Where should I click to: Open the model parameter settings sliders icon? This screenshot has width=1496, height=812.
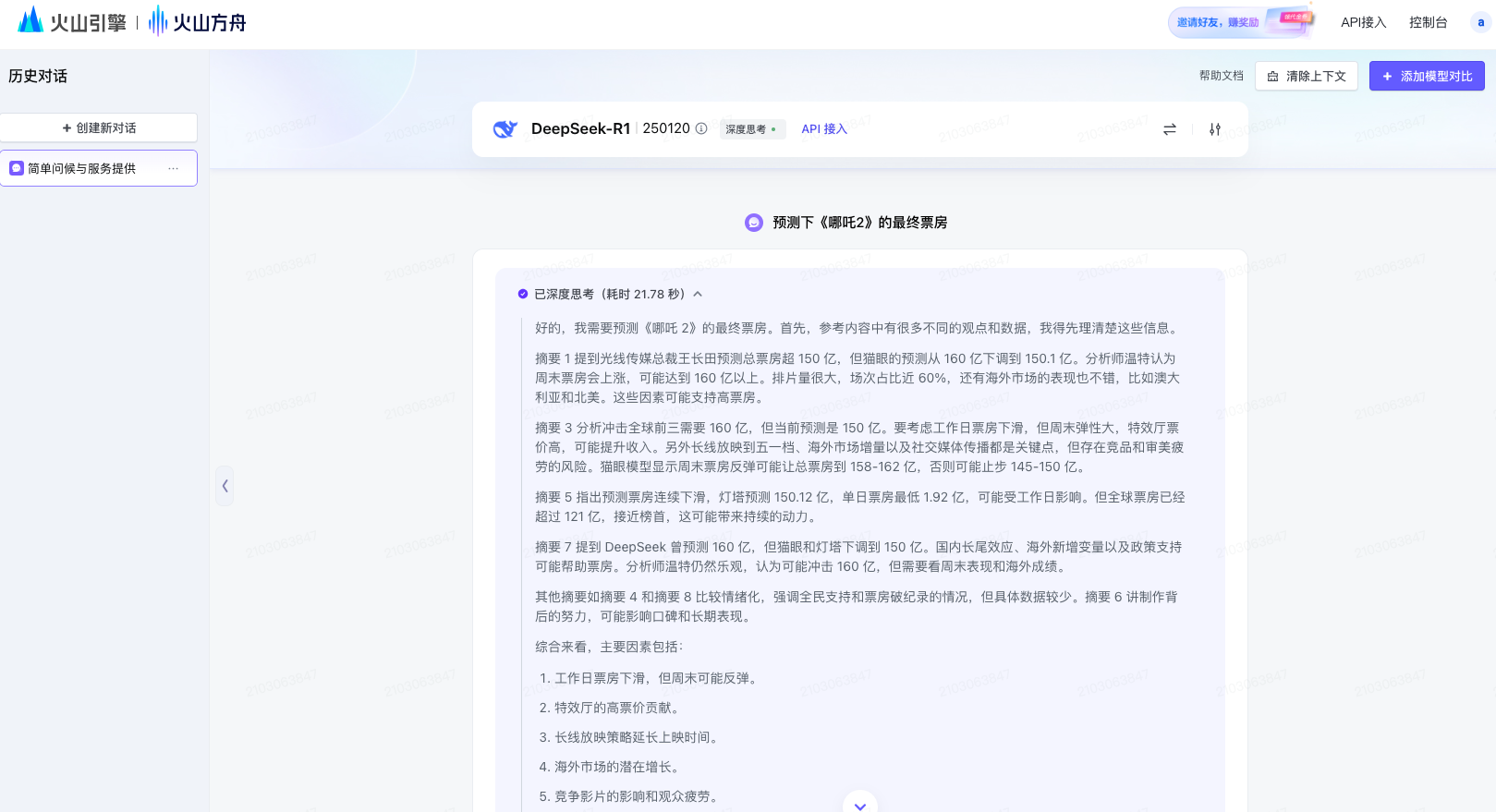(1215, 129)
